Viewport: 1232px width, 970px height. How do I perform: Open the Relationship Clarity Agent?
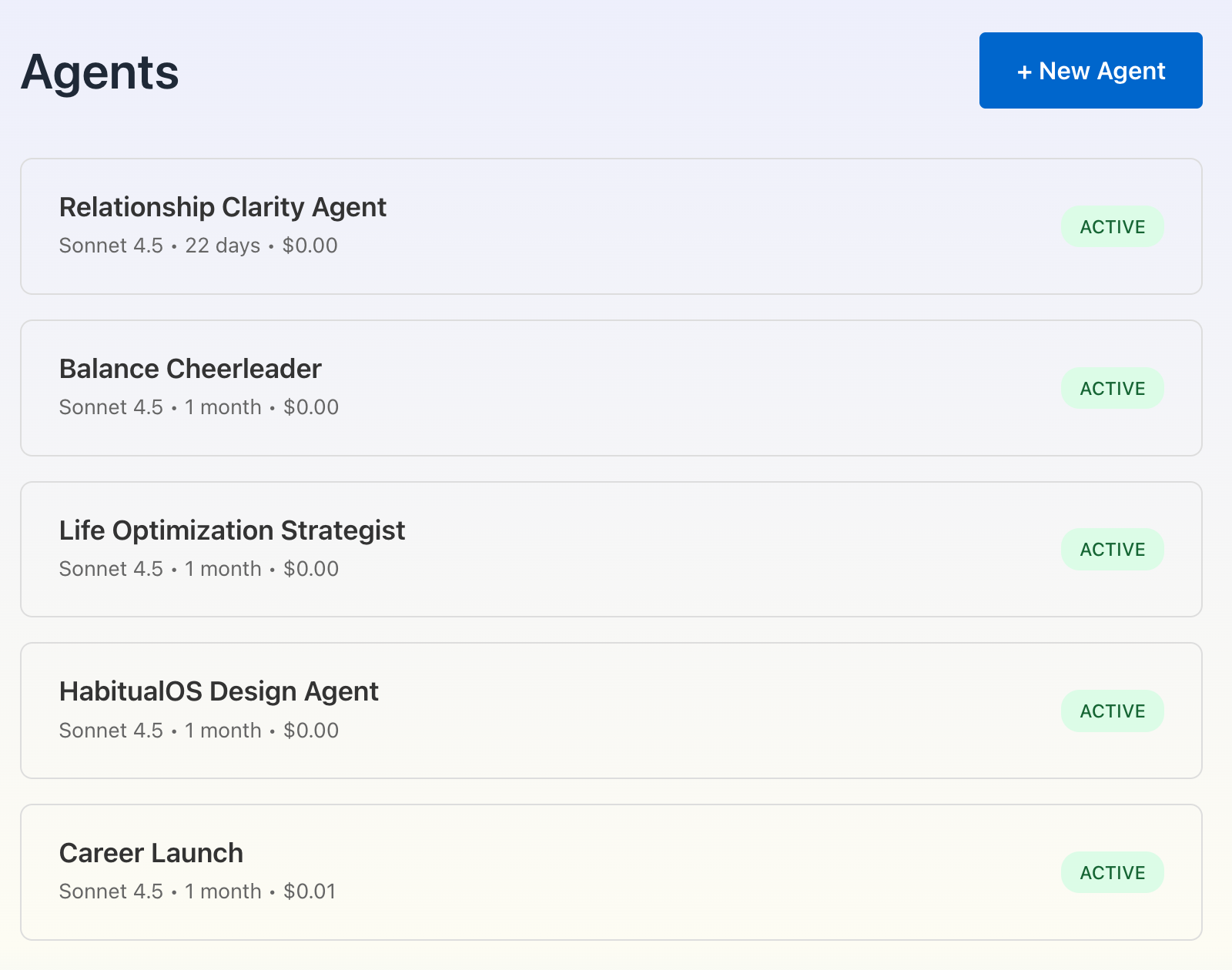223,208
